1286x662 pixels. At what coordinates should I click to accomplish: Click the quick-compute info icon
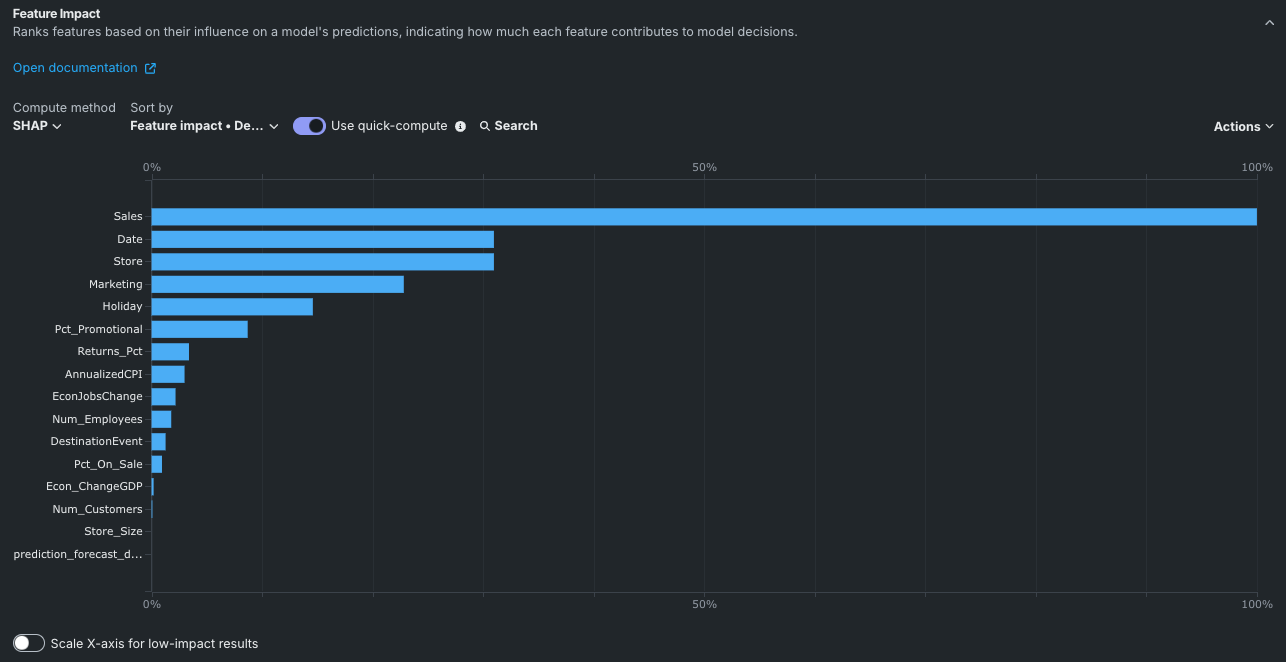coord(460,126)
